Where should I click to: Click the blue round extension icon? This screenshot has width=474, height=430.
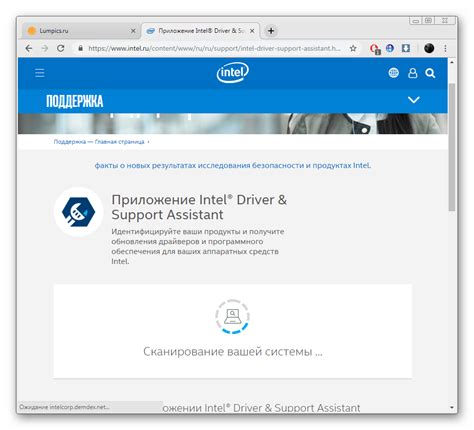(390, 48)
